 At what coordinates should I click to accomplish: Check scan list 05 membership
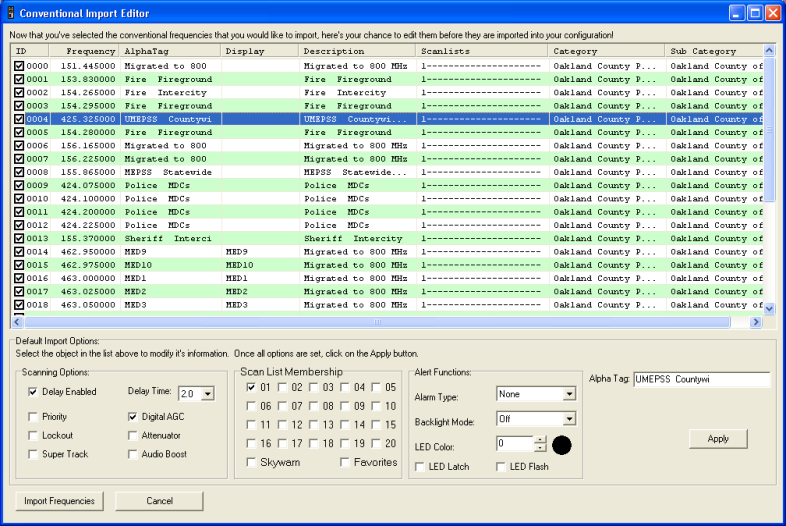(377, 387)
